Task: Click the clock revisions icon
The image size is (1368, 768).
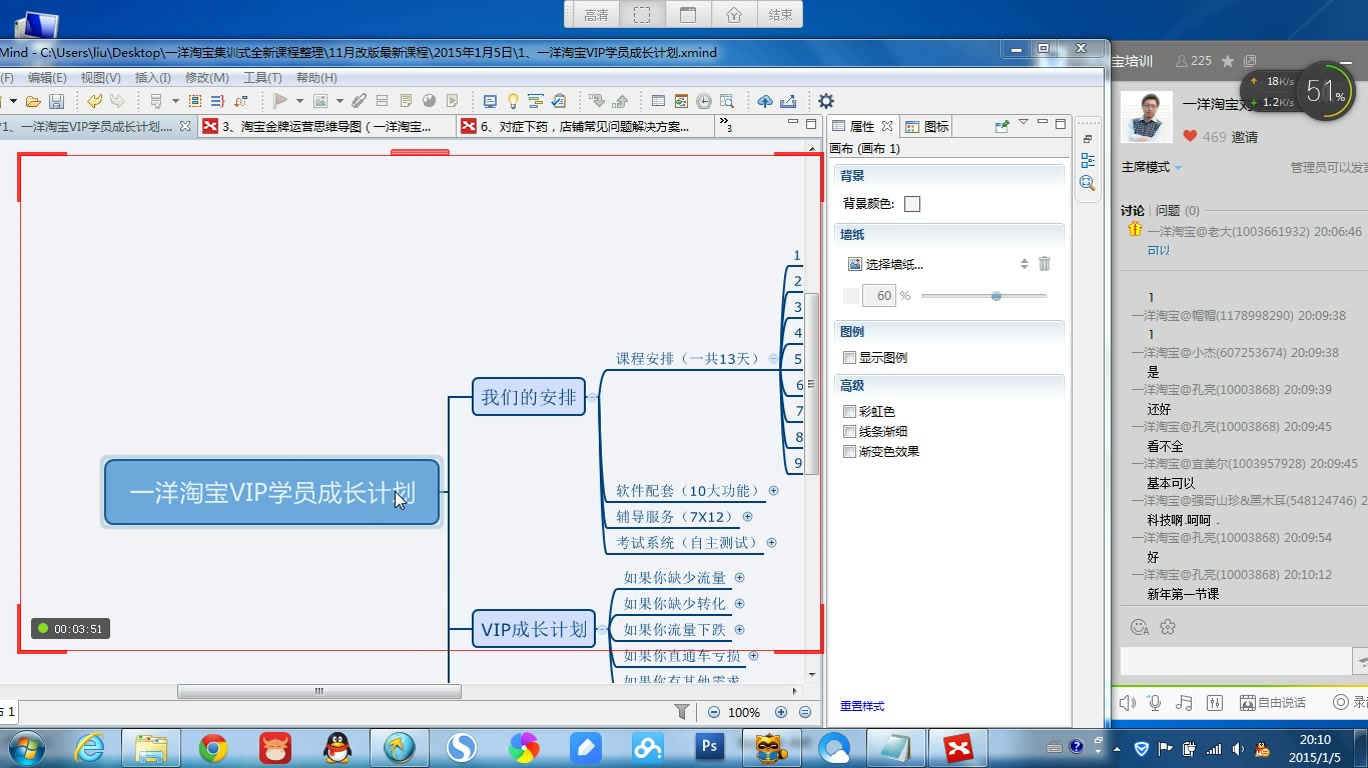Action: (704, 101)
